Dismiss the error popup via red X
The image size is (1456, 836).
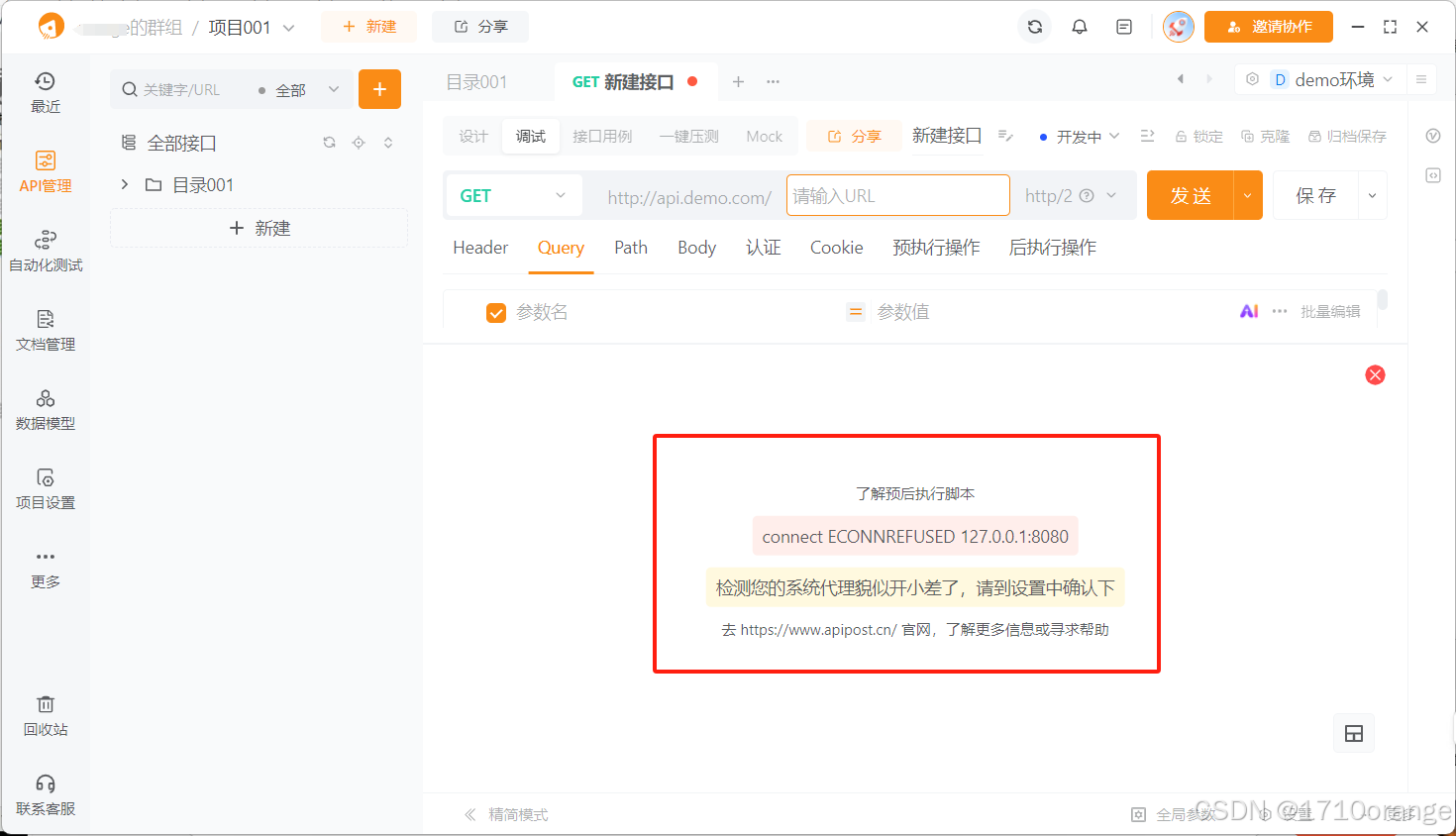tap(1375, 374)
